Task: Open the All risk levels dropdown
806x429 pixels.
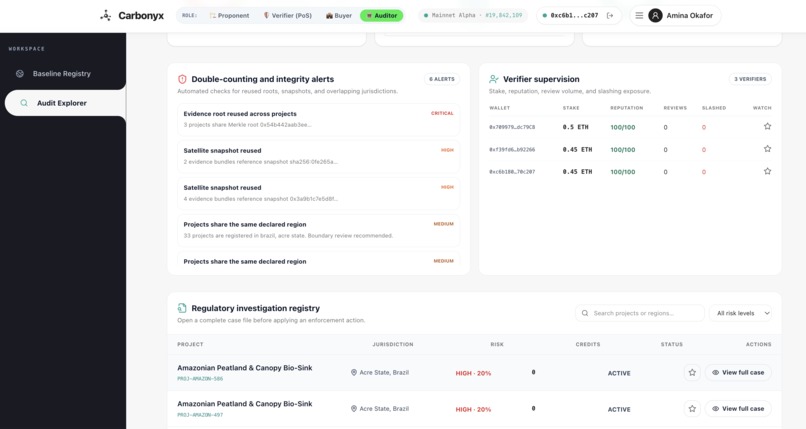Action: pyautogui.click(x=740, y=313)
